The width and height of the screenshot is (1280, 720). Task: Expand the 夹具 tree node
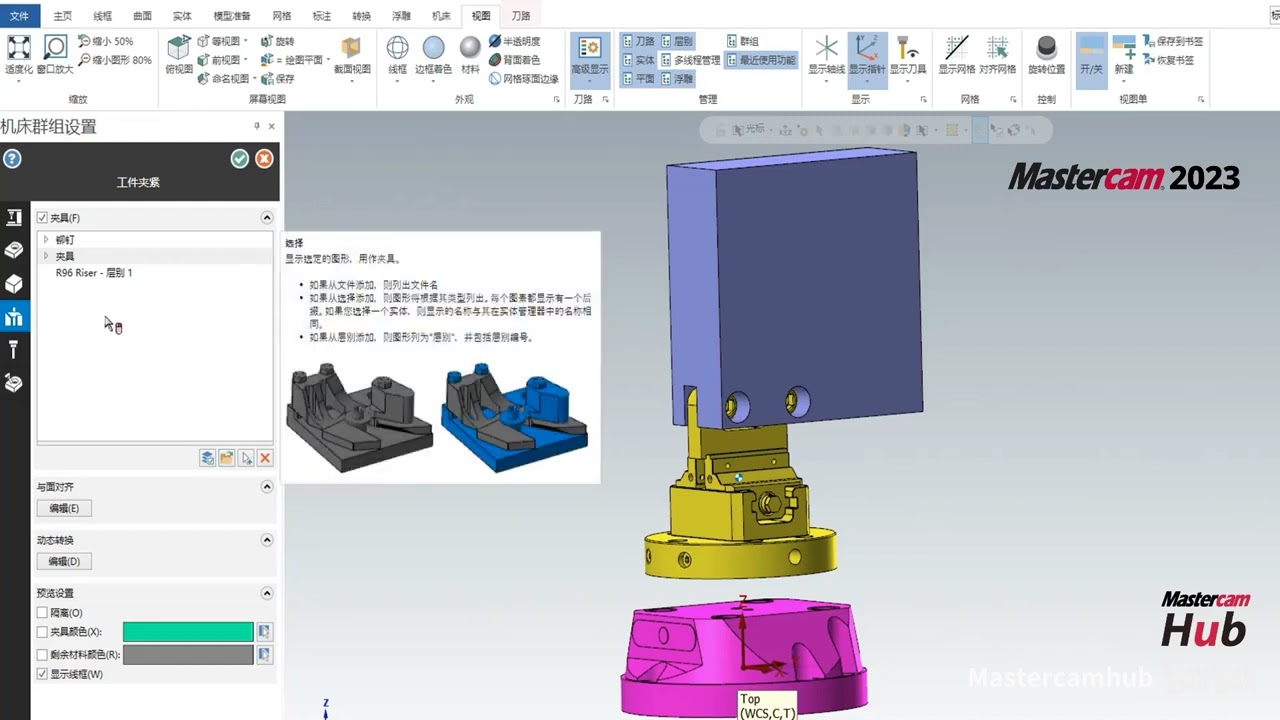[46, 256]
